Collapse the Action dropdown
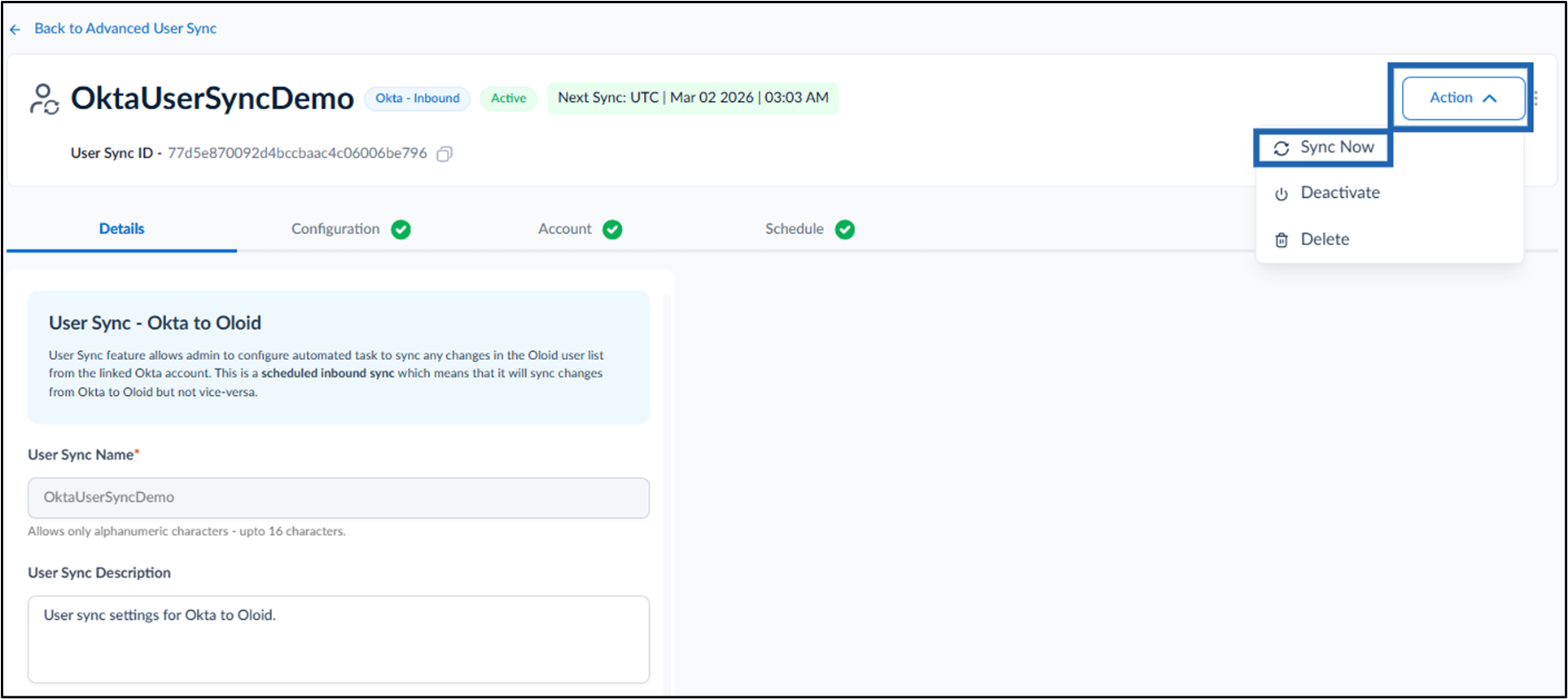This screenshot has width=1568, height=699. click(x=1463, y=98)
